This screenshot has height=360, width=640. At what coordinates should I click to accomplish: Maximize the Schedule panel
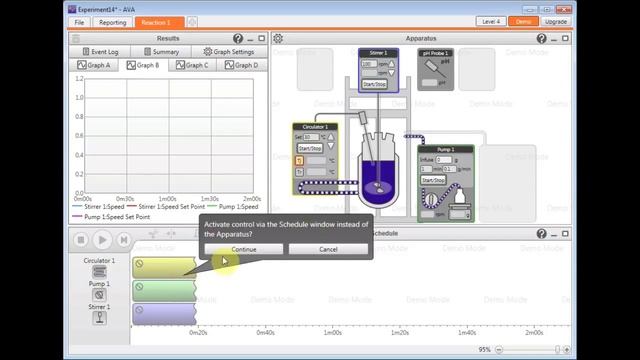tap(565, 233)
